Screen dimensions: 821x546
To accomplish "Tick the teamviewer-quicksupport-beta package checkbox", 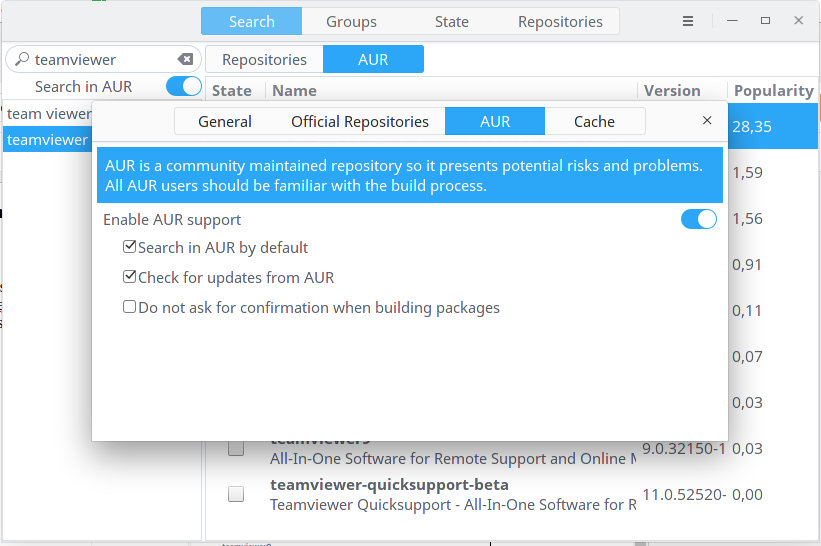I will click(236, 494).
